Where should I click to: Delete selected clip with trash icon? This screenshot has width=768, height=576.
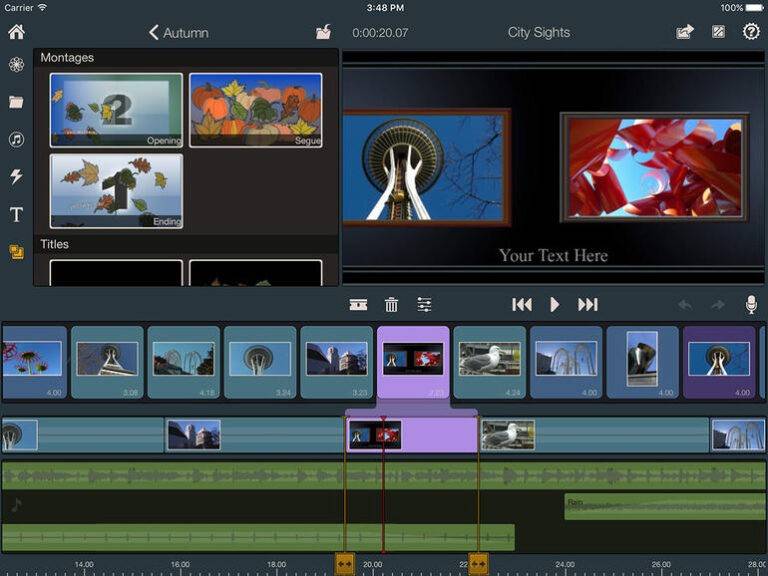coord(391,305)
